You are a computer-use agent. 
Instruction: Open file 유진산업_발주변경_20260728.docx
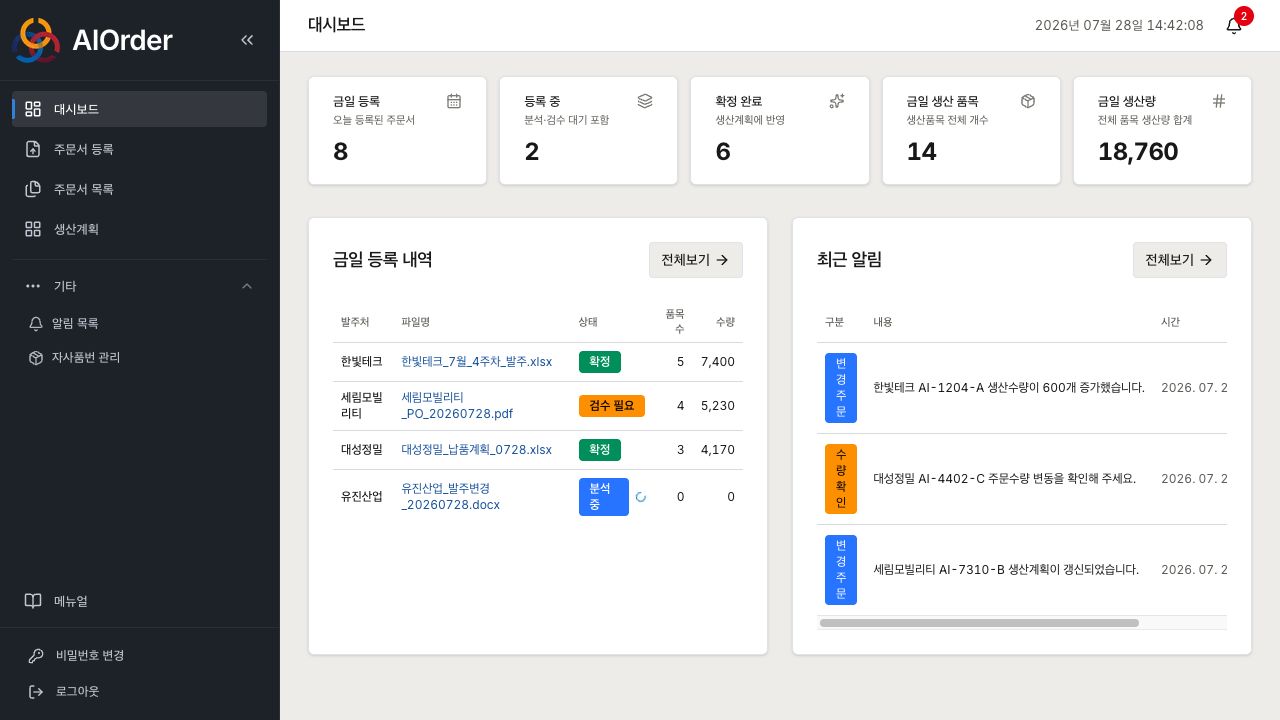[450, 497]
